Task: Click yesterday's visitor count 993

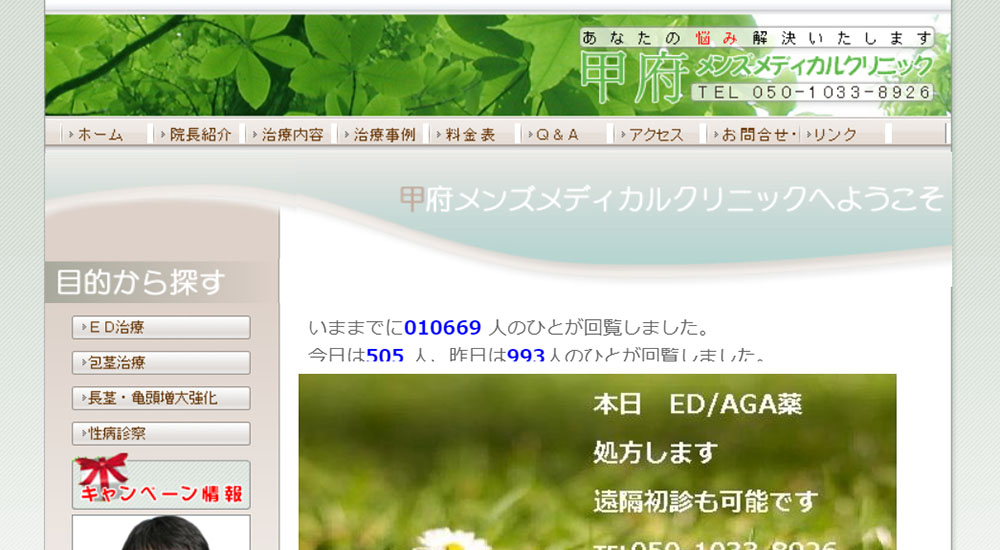Action: pos(526,354)
